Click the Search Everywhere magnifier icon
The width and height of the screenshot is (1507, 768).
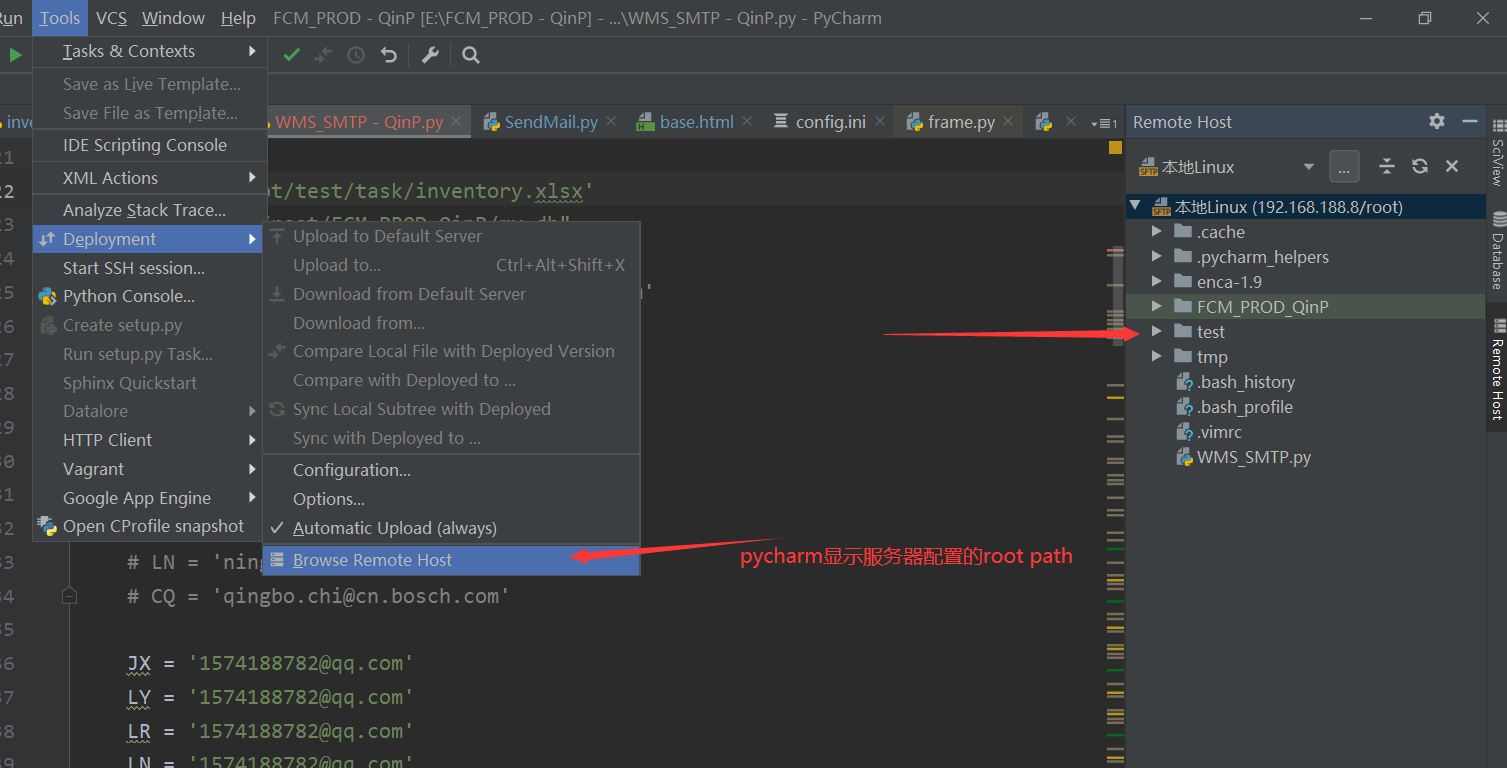pyautogui.click(x=471, y=55)
